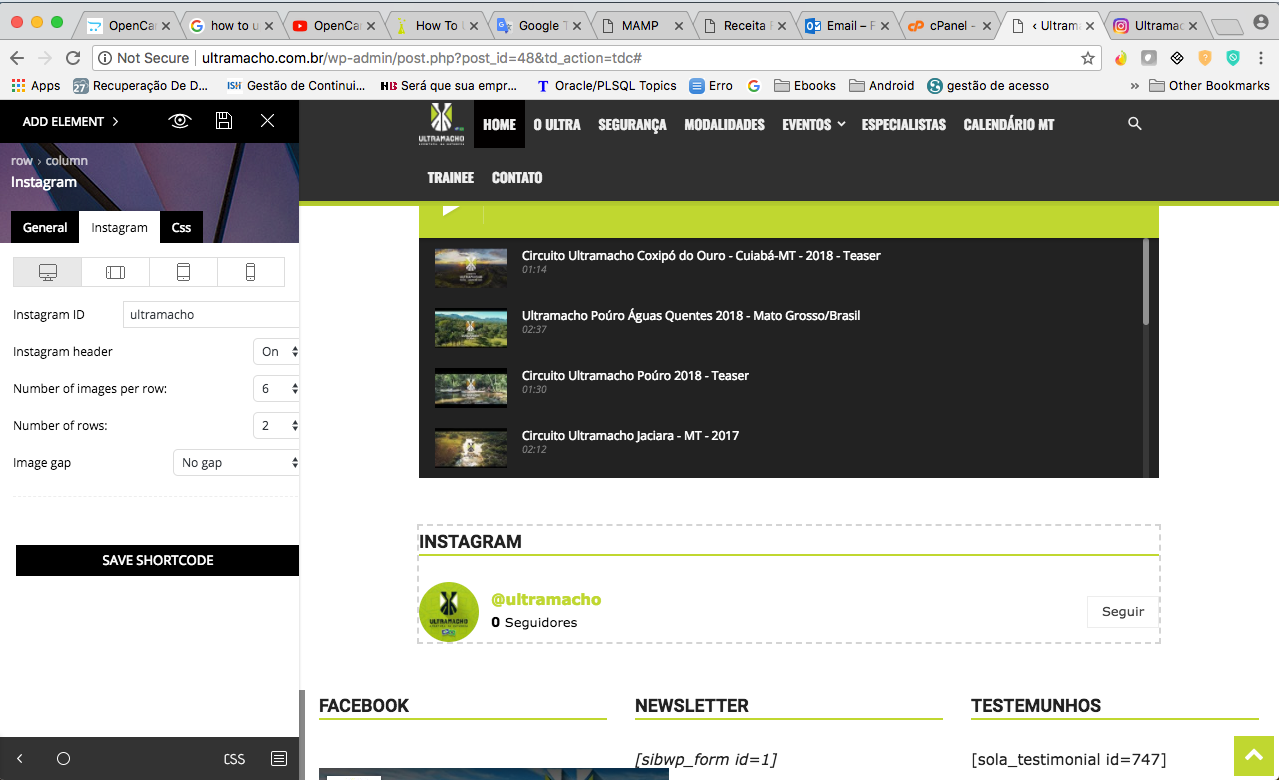Open Instagram header On dropdown
Image resolution: width=1279 pixels, height=780 pixels.
[x=277, y=351]
